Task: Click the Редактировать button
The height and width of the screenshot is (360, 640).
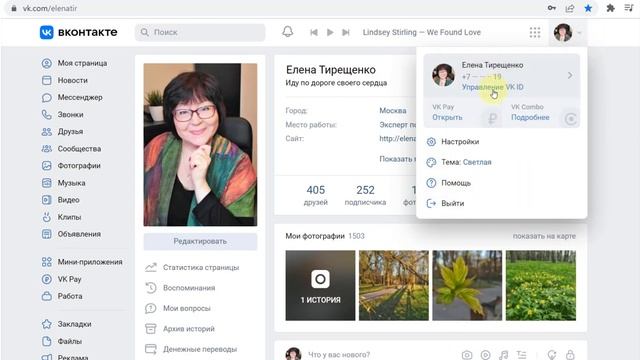Action: (200, 242)
